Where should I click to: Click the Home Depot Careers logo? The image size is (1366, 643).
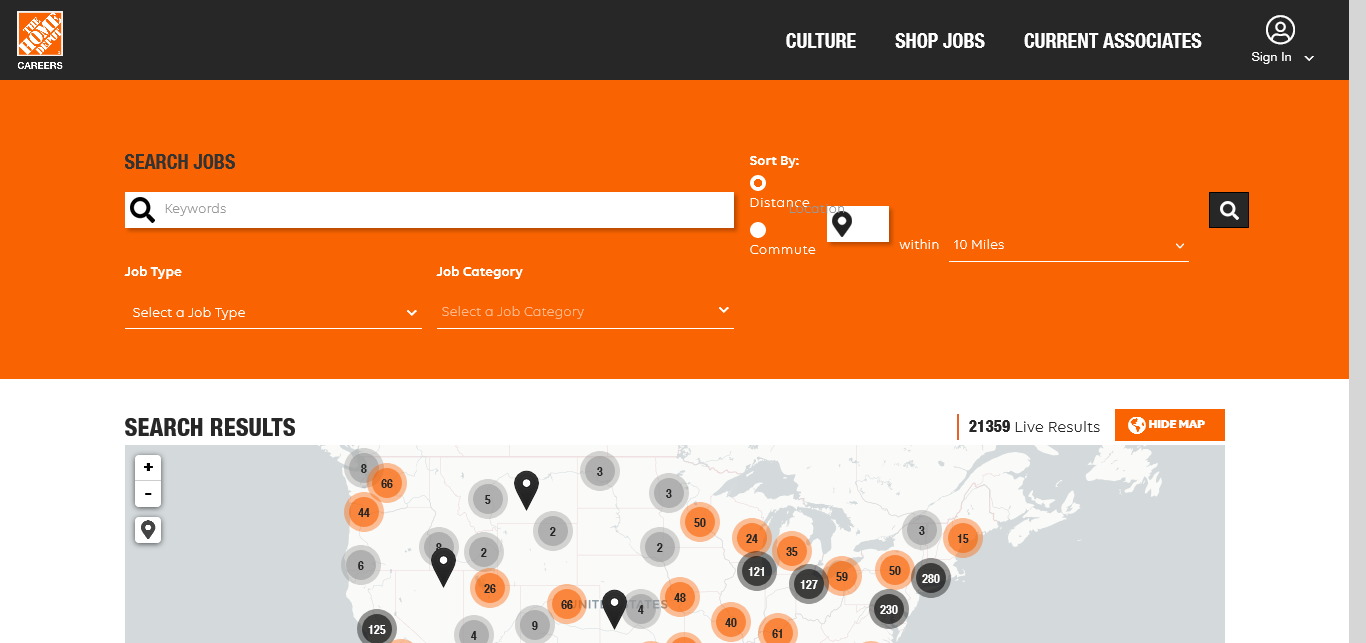click(x=40, y=40)
